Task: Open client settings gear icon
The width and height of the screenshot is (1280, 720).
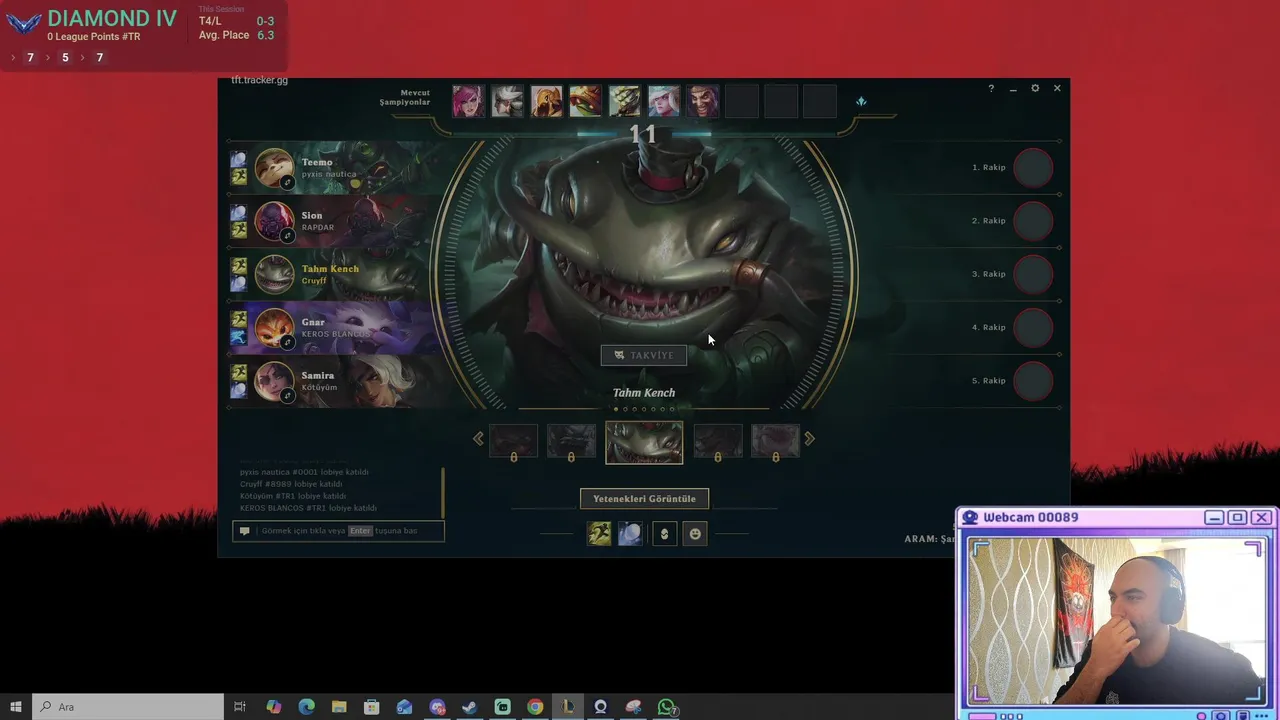Action: (1035, 88)
